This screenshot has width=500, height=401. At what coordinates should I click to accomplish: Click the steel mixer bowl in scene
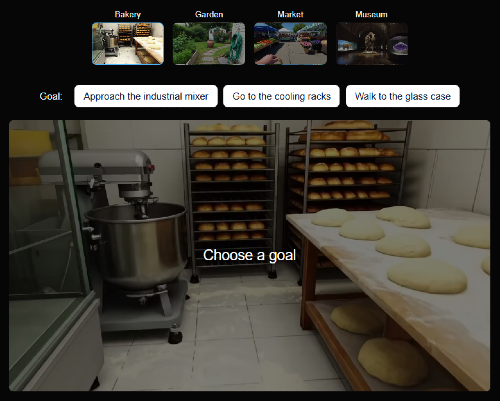click(137, 245)
